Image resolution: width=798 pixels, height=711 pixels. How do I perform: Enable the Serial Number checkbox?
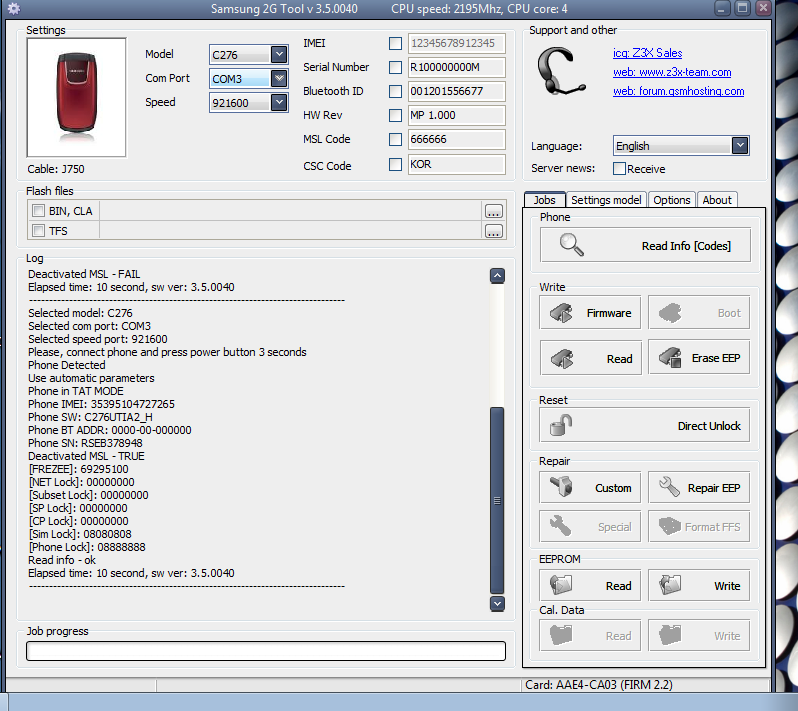click(x=395, y=67)
